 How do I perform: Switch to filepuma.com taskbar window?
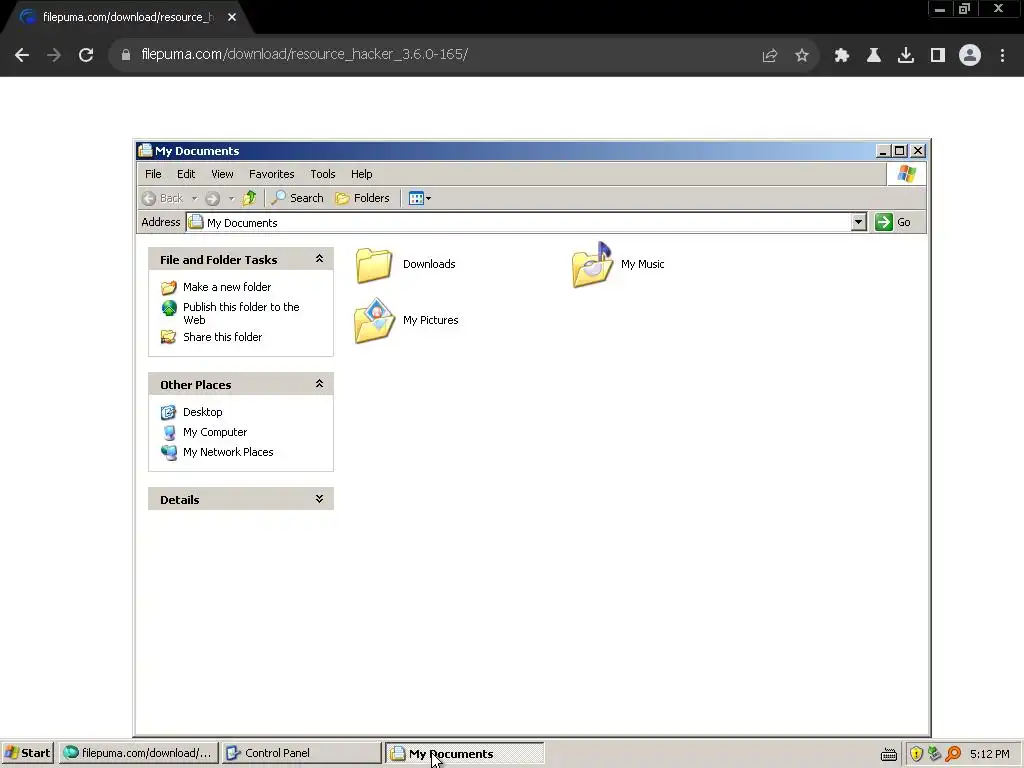(138, 753)
